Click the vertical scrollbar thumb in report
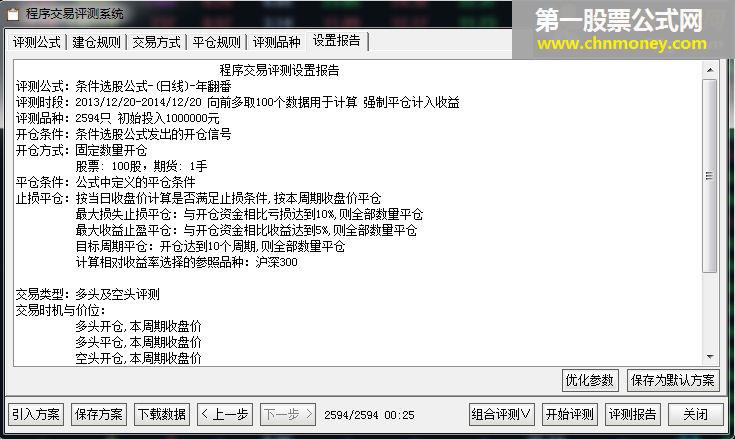 (710, 176)
